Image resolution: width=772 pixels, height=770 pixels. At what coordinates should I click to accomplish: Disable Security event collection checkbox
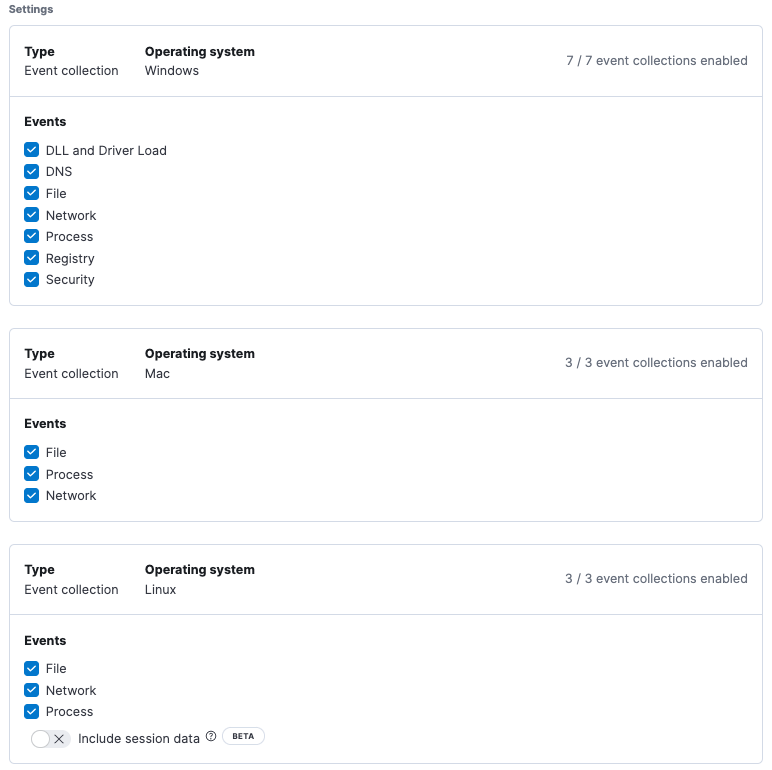pos(32,279)
